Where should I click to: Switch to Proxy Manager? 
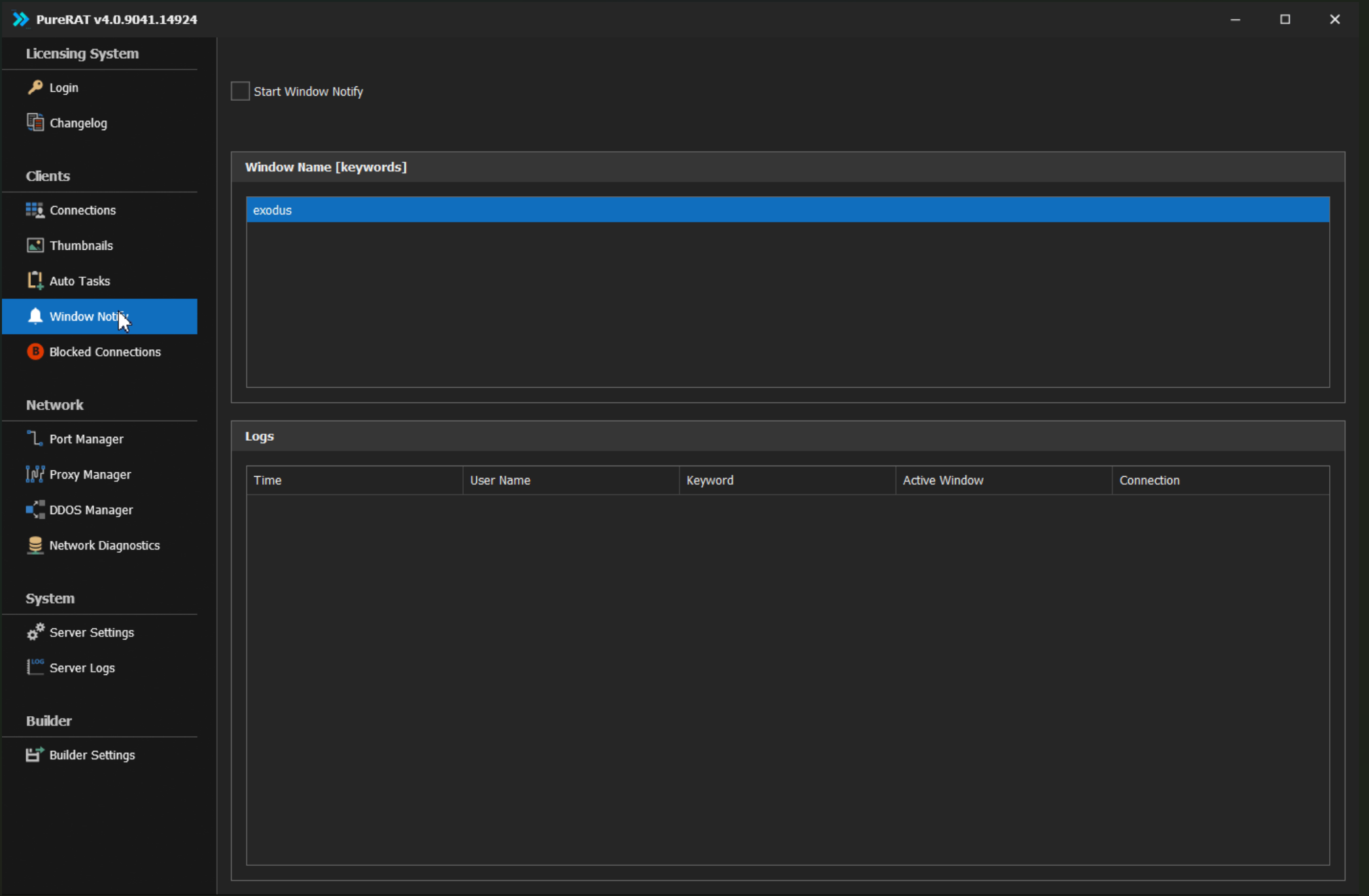[99, 474]
